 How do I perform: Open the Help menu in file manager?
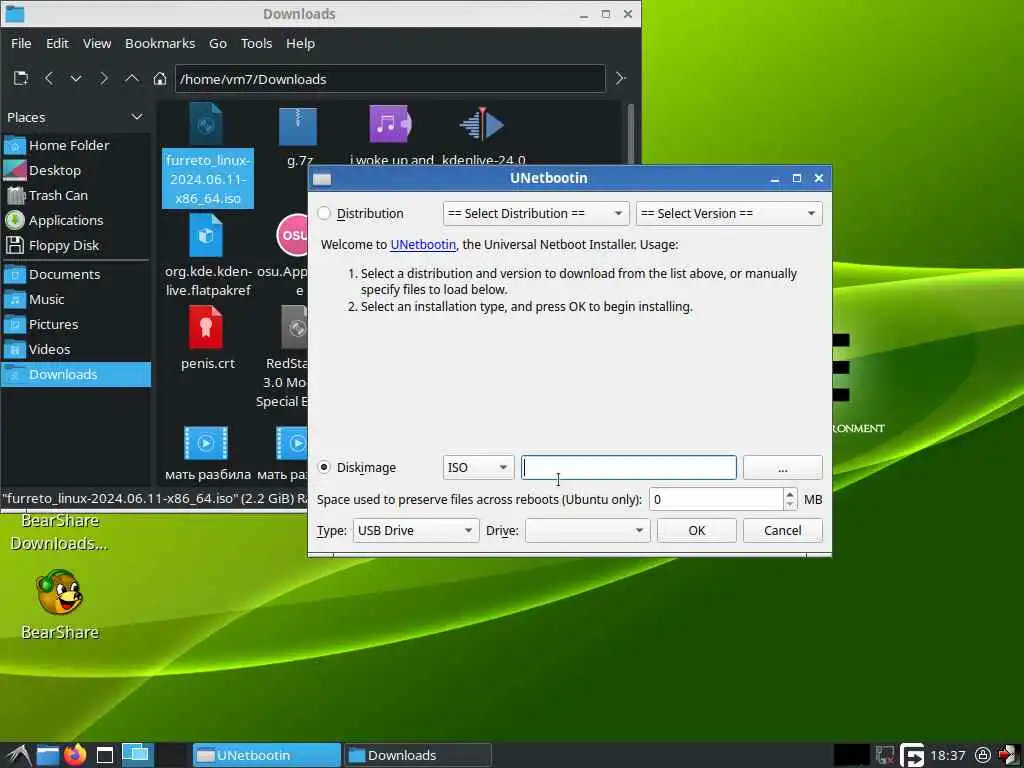tap(300, 43)
